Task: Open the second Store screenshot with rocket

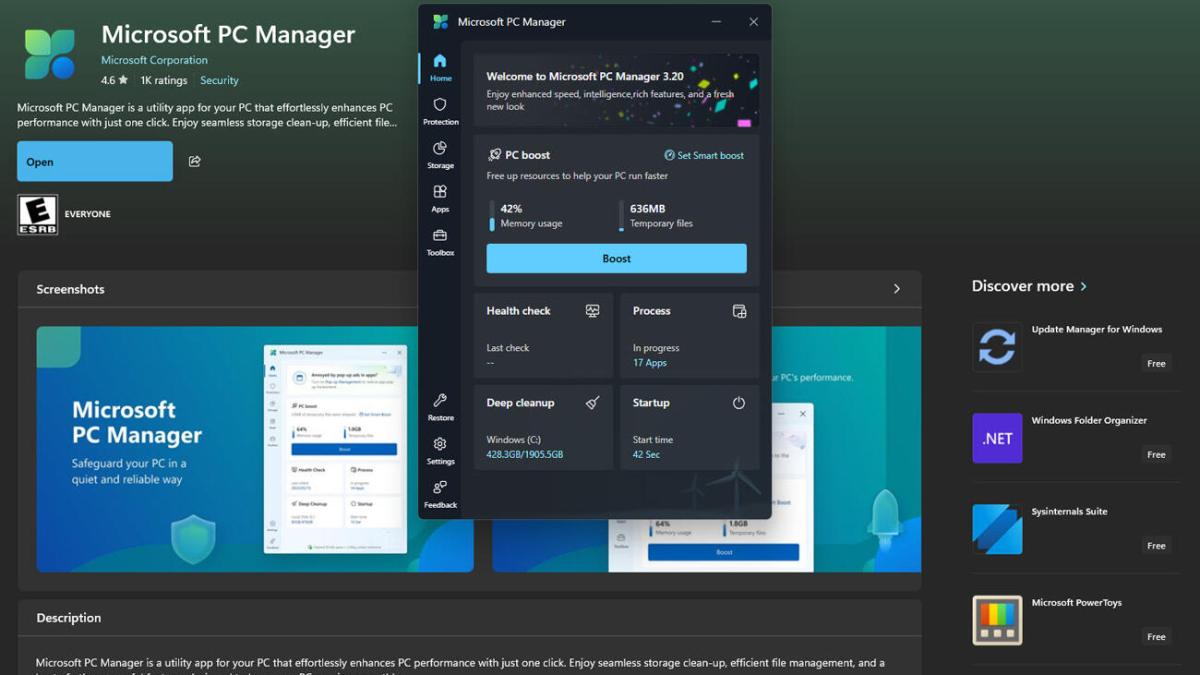Action: click(706, 449)
